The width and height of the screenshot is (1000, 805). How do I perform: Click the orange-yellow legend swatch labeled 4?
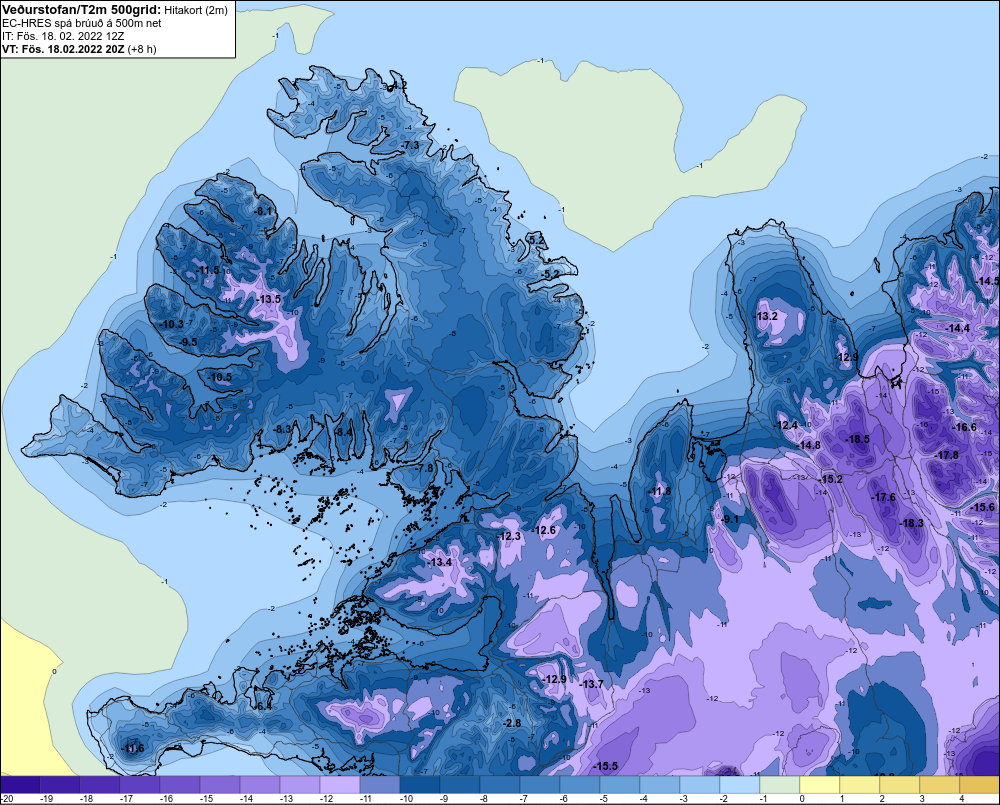point(980,785)
